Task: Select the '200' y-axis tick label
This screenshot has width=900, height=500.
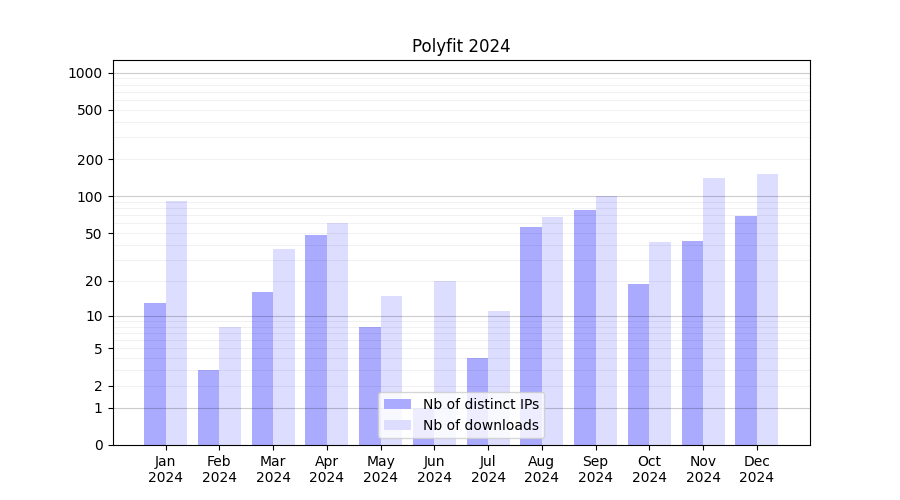Action: pos(91,160)
